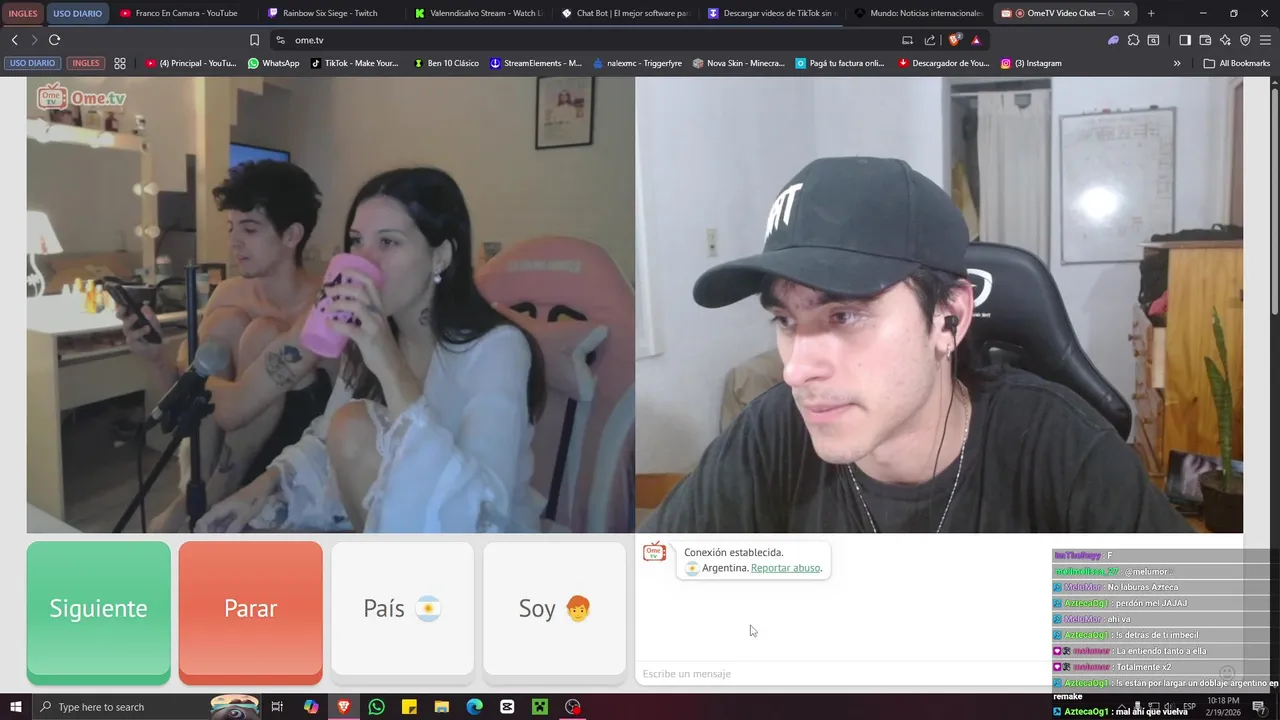Open Pagá tu factura online bookmark
The image size is (1280, 720).
click(840, 63)
